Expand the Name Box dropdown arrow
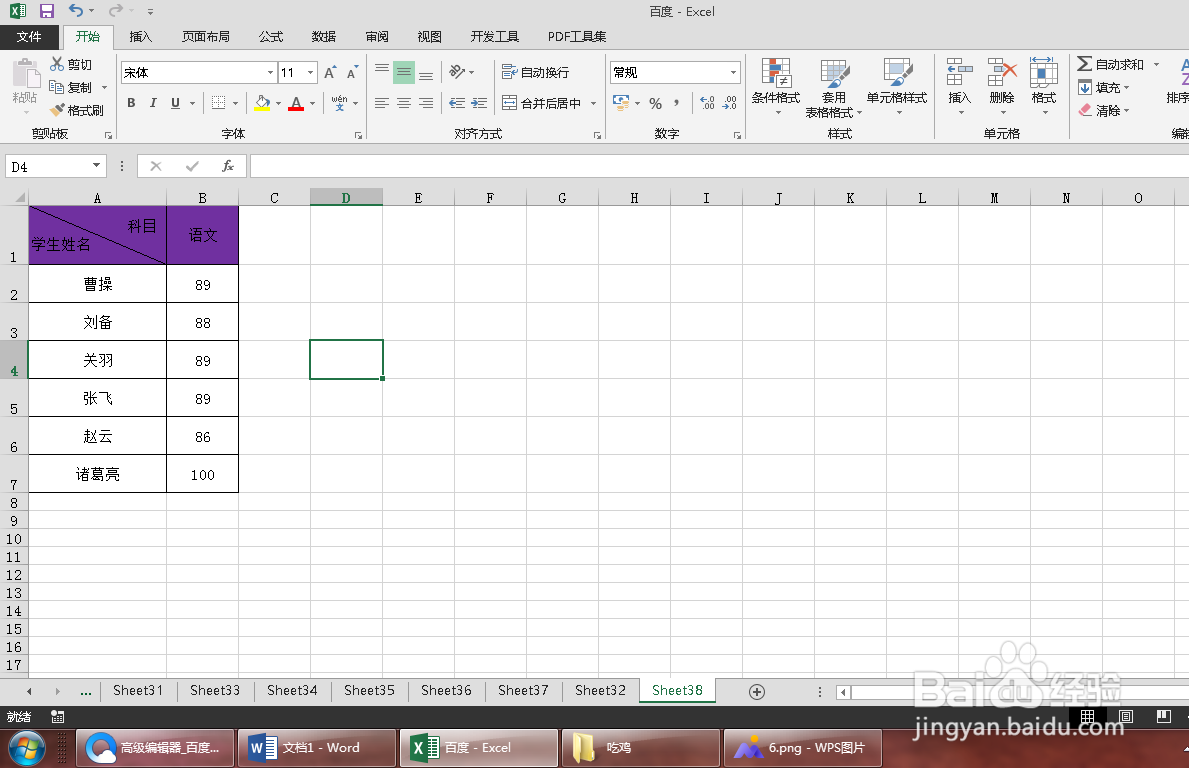 96,166
